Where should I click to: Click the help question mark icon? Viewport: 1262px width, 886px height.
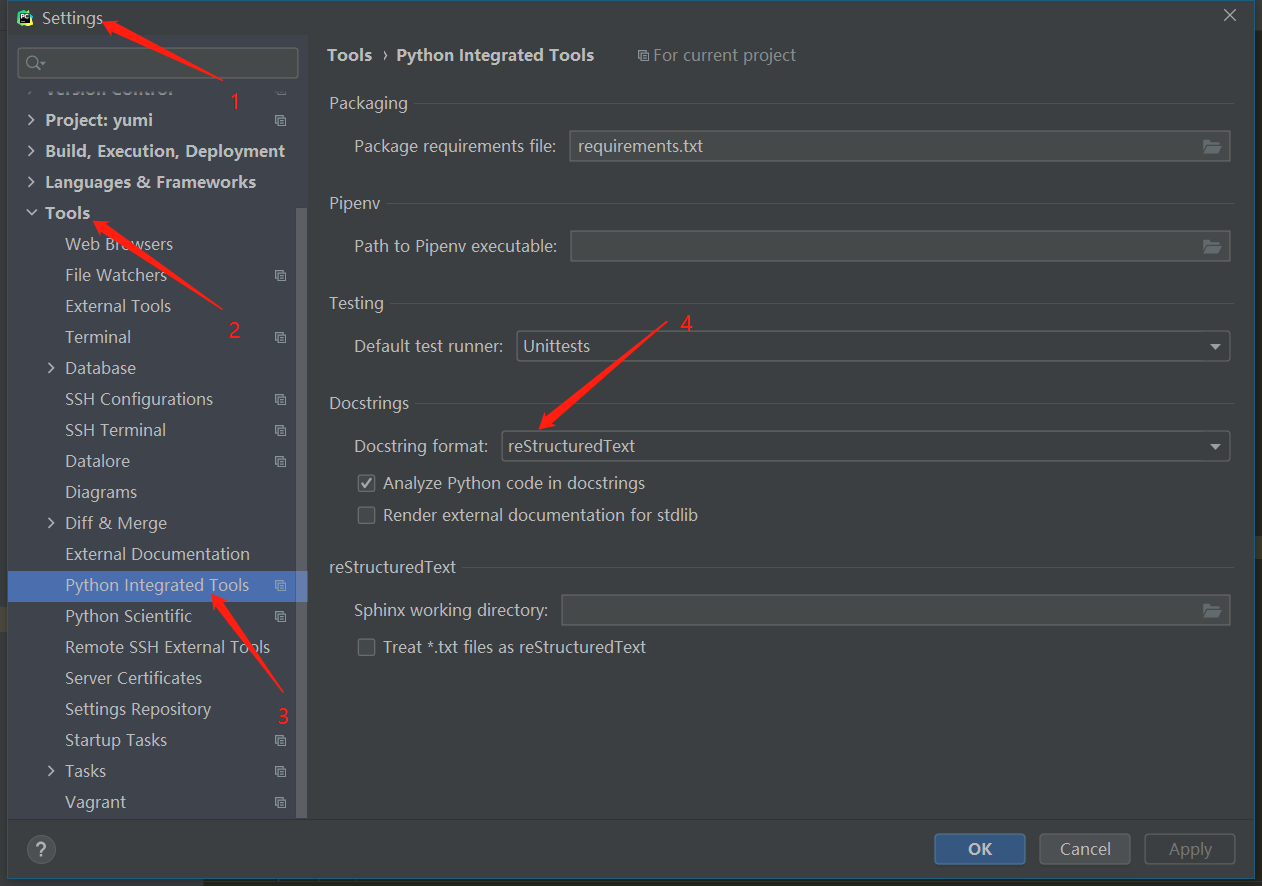click(41, 850)
